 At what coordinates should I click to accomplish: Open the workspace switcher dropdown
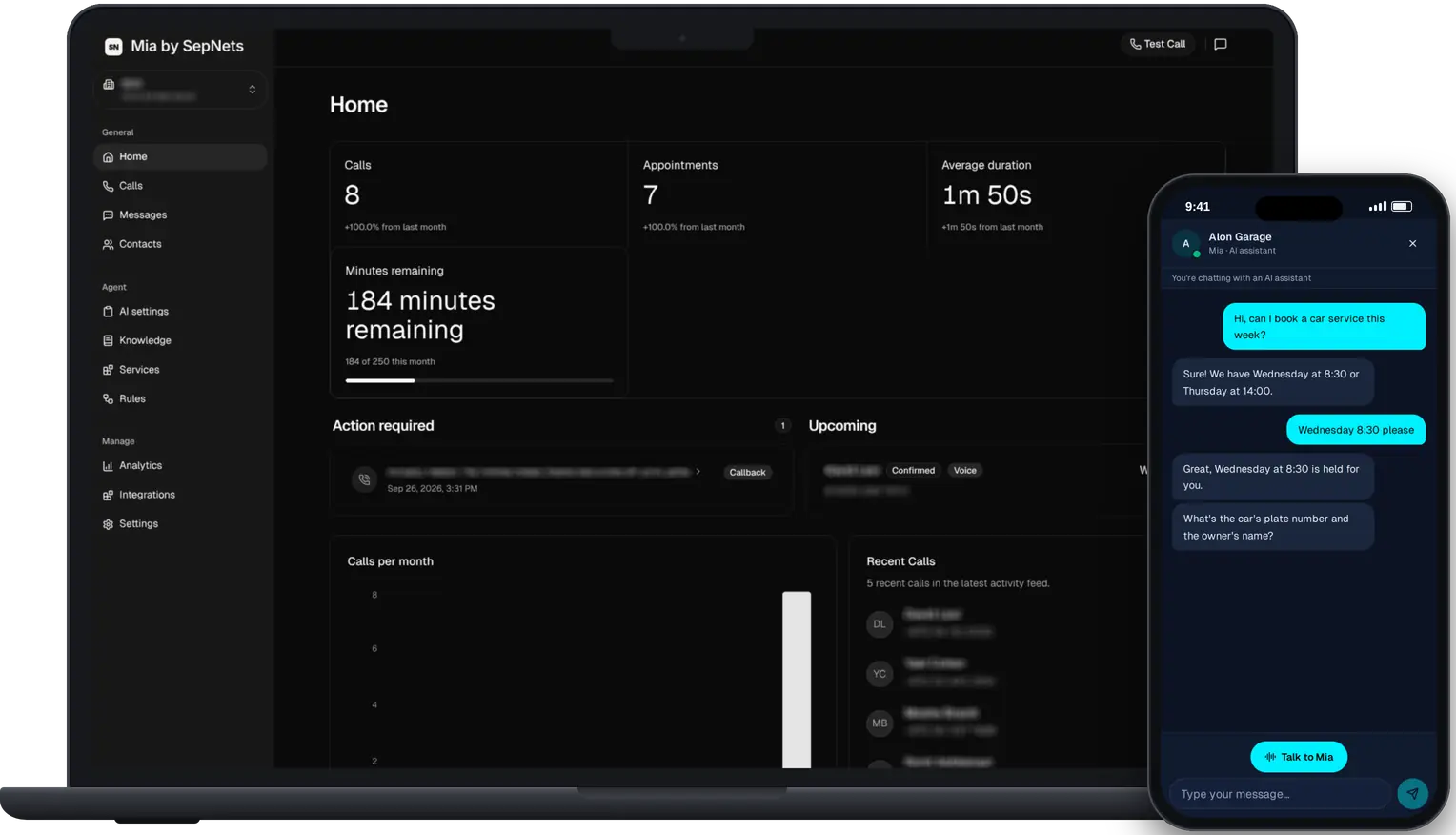click(180, 90)
